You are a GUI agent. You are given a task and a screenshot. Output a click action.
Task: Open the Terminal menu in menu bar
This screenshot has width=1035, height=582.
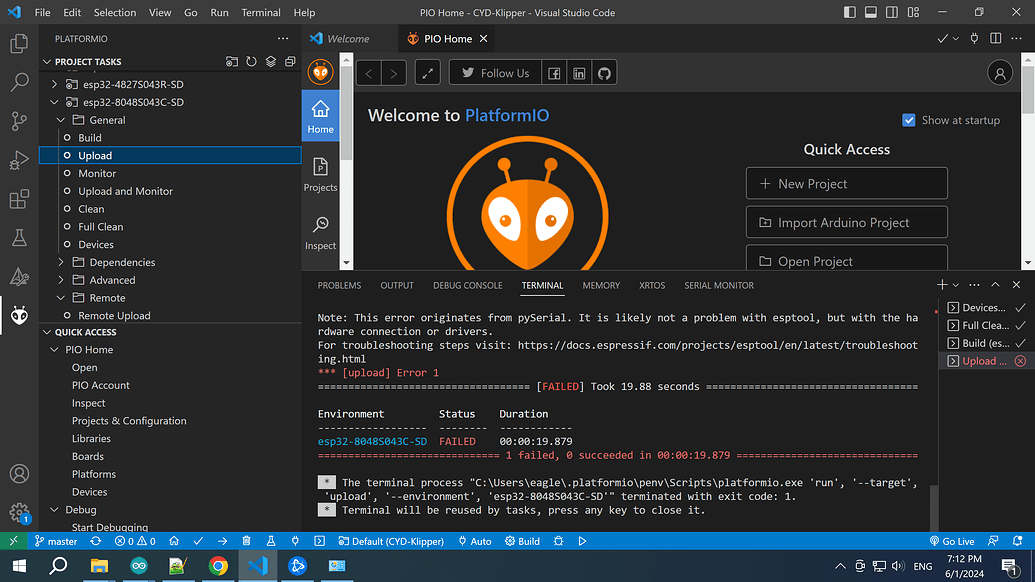pyautogui.click(x=261, y=13)
